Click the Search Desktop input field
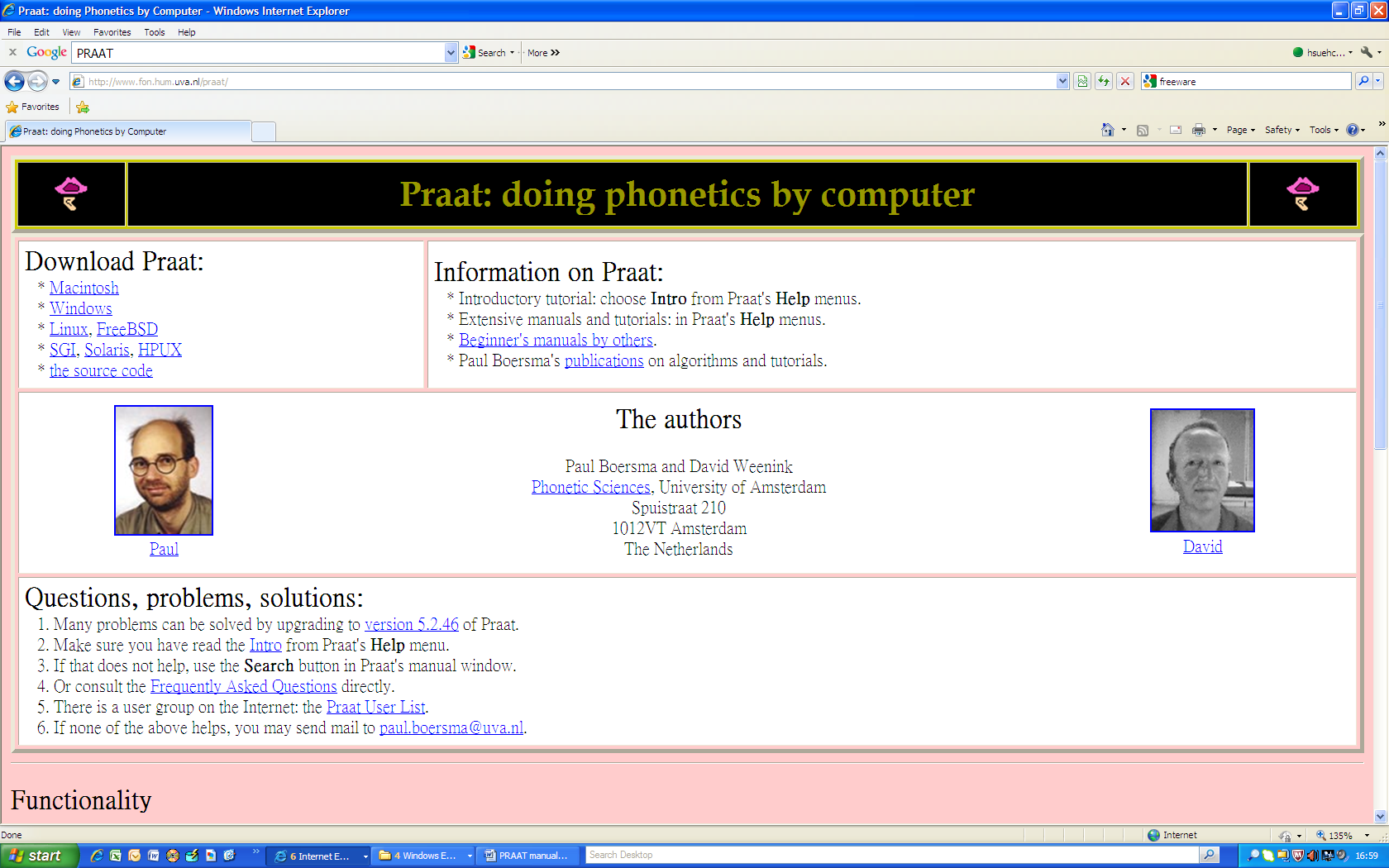Viewport: 1389px width, 868px height. (x=893, y=855)
